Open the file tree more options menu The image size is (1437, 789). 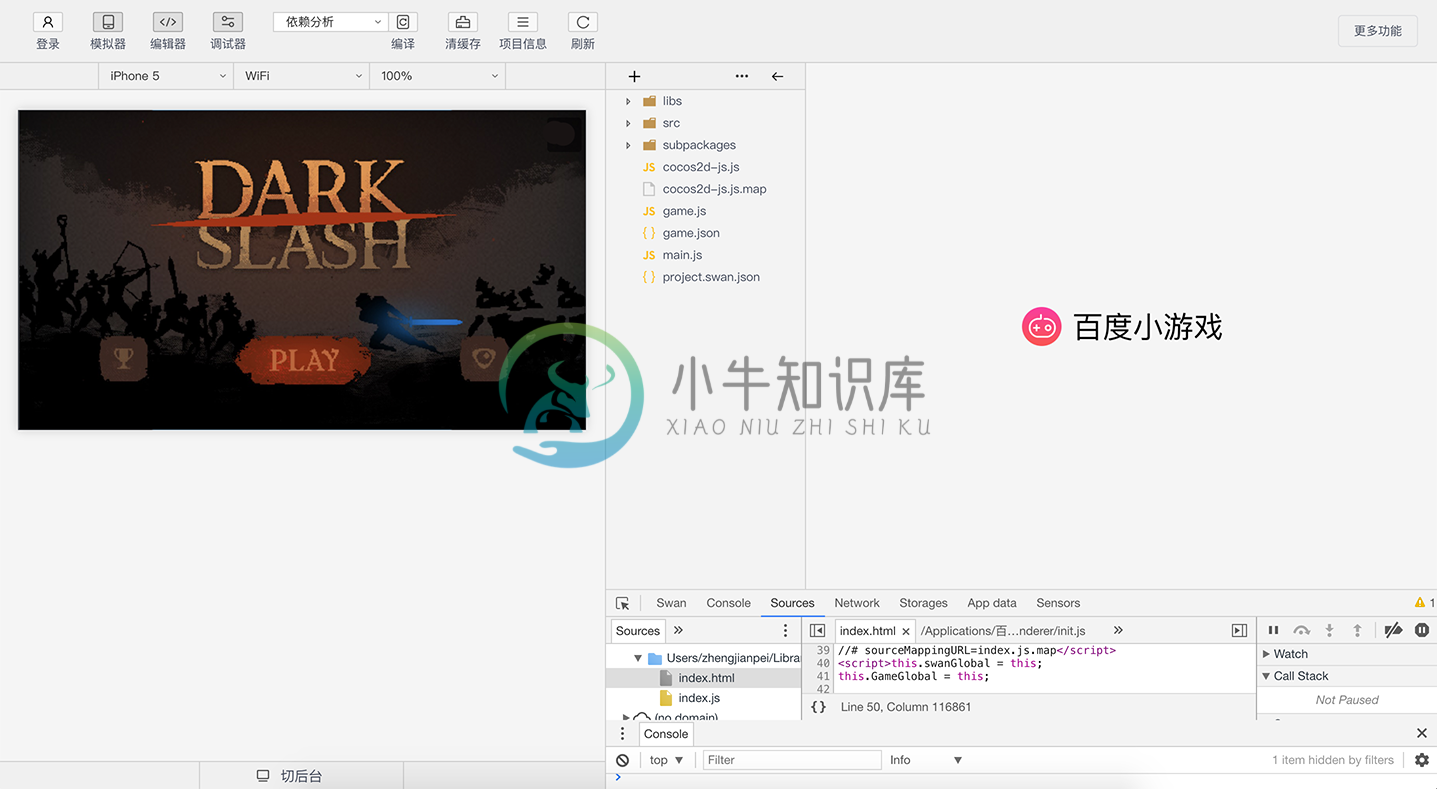tap(741, 76)
